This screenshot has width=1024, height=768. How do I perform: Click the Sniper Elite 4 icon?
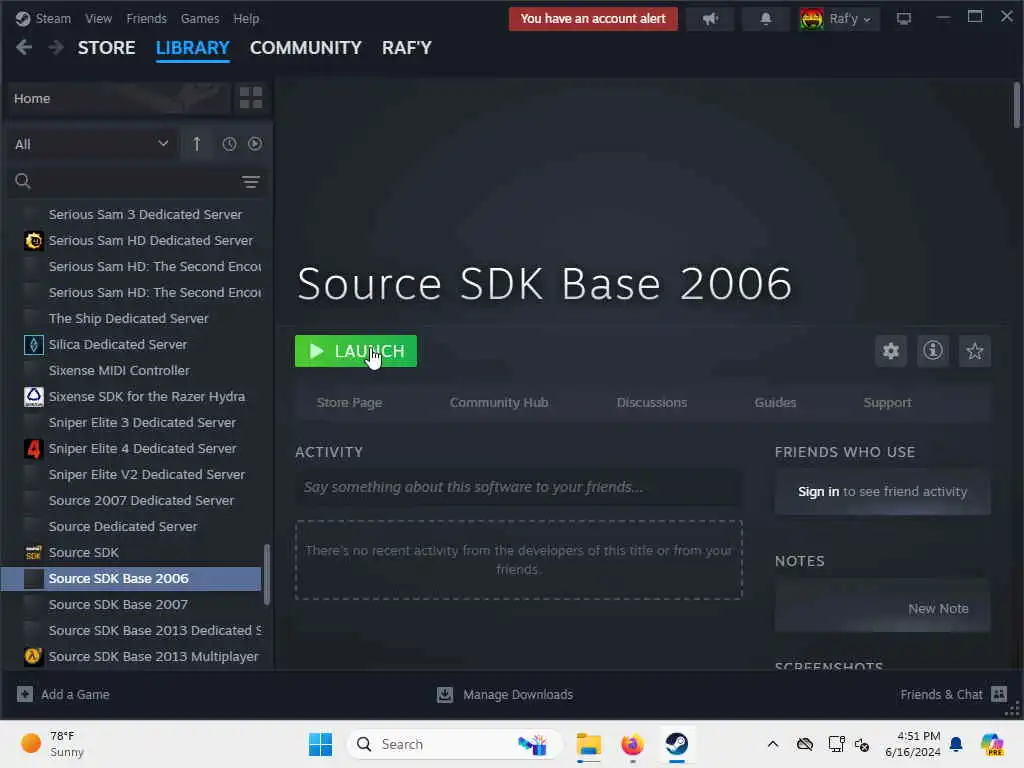coord(33,449)
